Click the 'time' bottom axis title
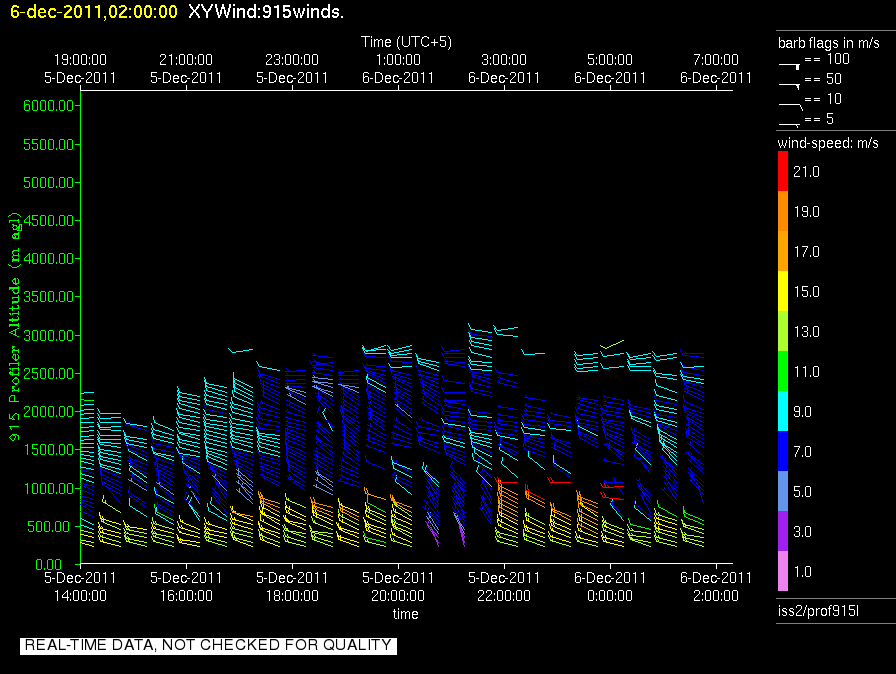Image resolution: width=896 pixels, height=674 pixels. click(x=405, y=614)
